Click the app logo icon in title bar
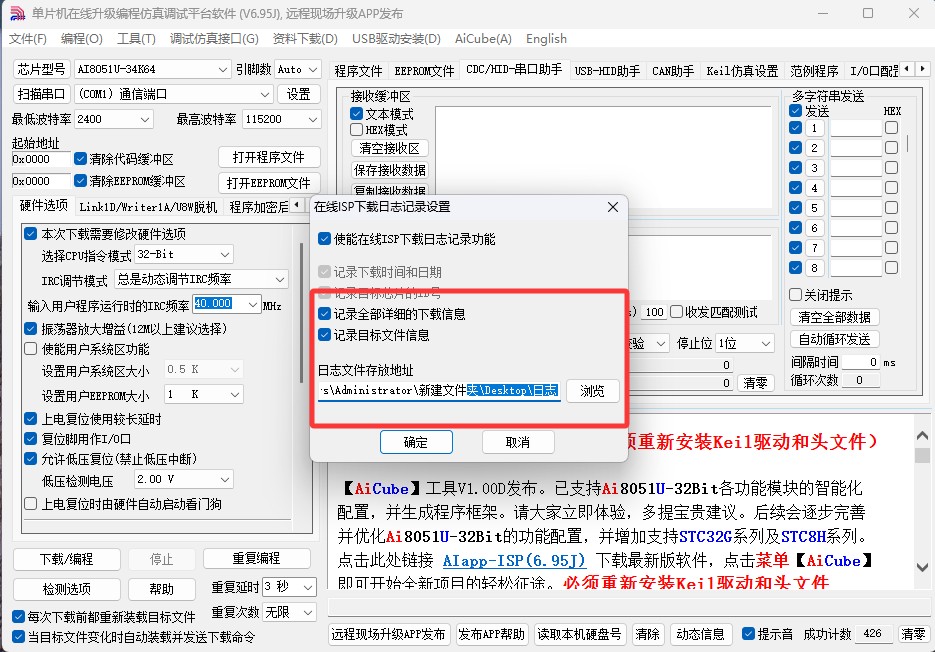The height and width of the screenshot is (652, 935). [x=18, y=13]
